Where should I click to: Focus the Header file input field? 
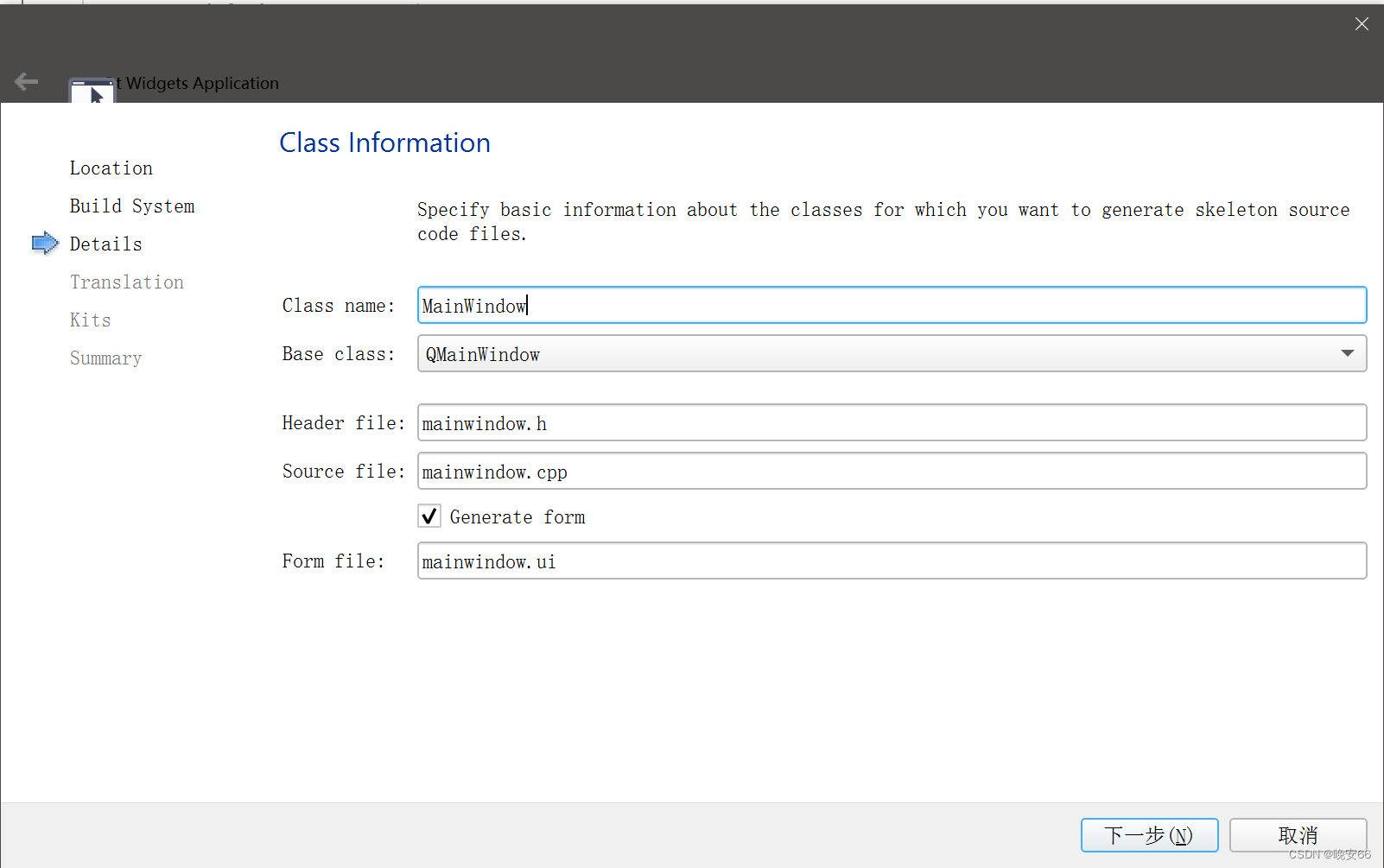point(892,422)
